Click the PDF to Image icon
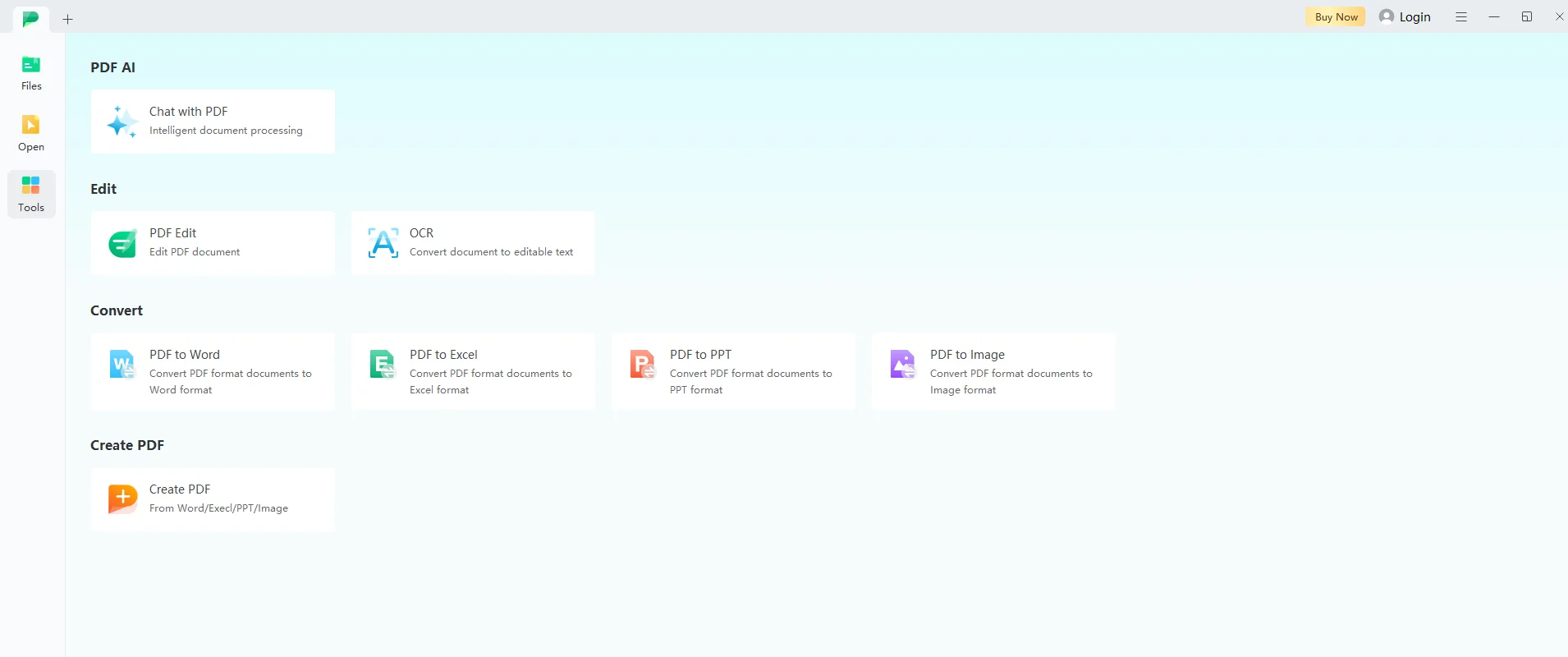Image resolution: width=1568 pixels, height=657 pixels. (x=903, y=364)
